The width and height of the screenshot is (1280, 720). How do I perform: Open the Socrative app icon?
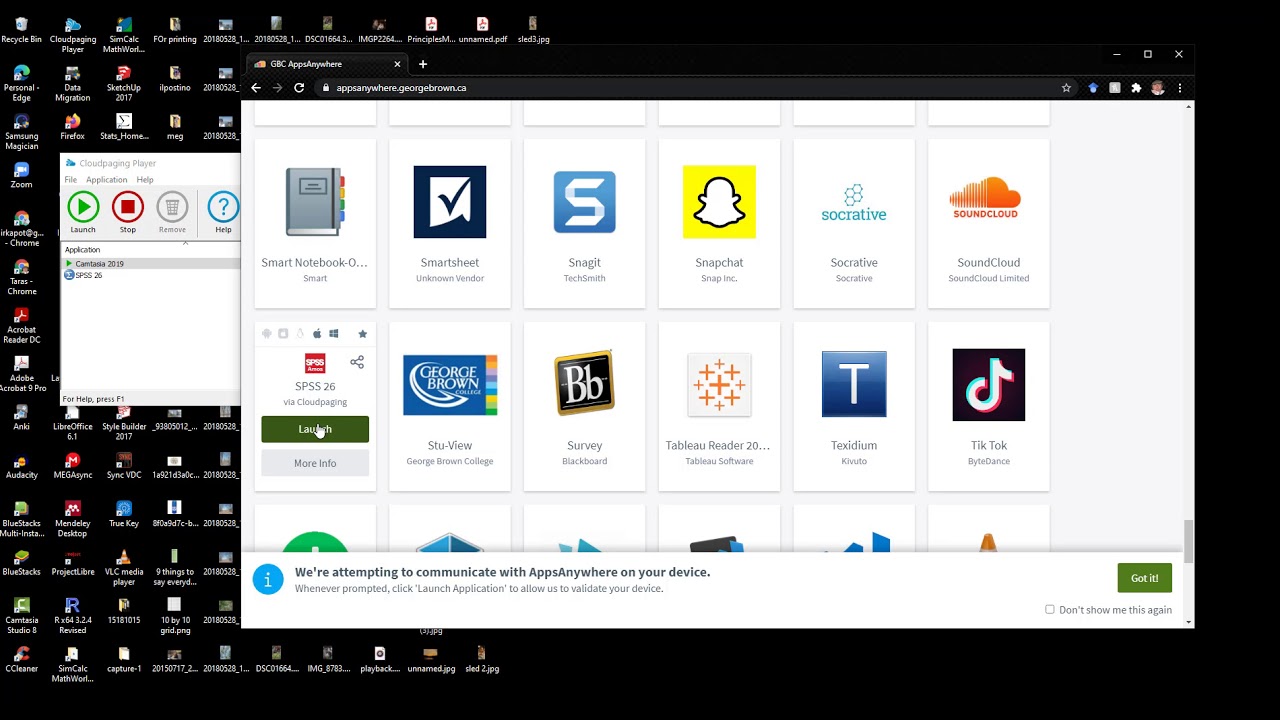(854, 202)
